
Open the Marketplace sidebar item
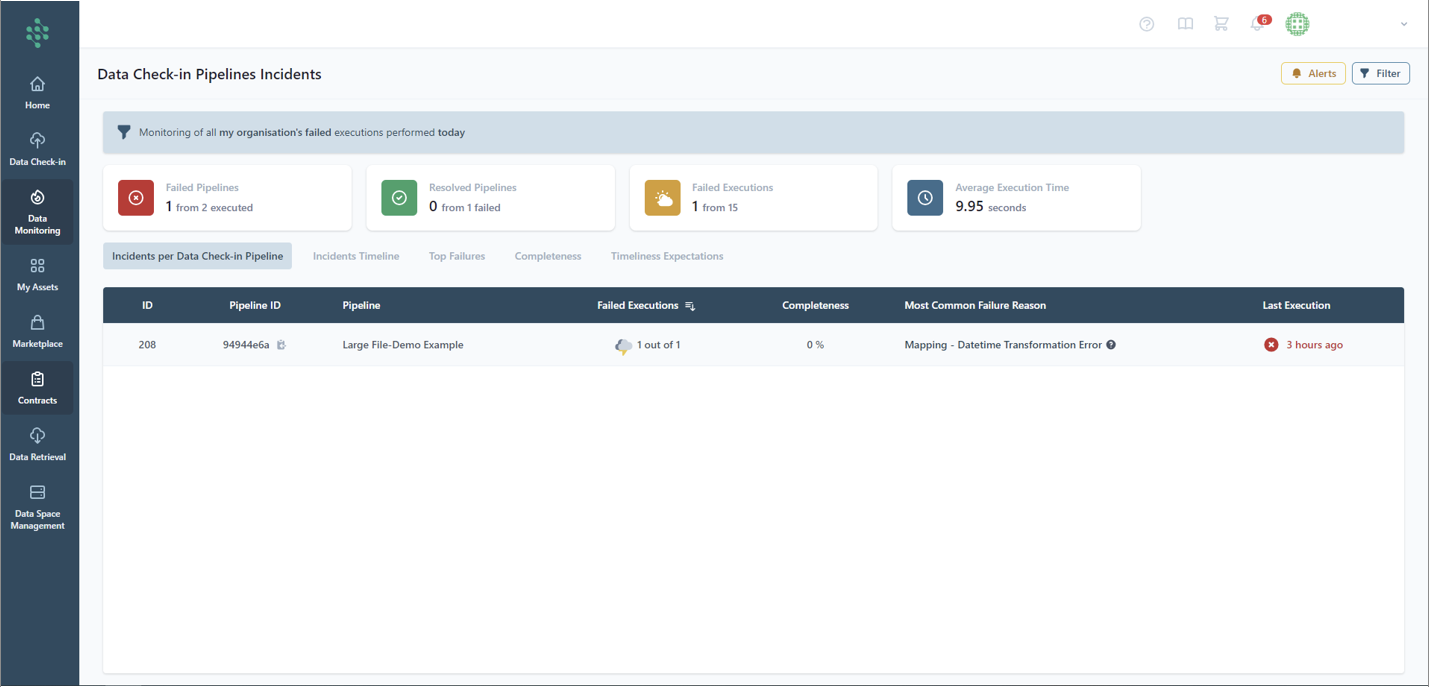pos(37,331)
